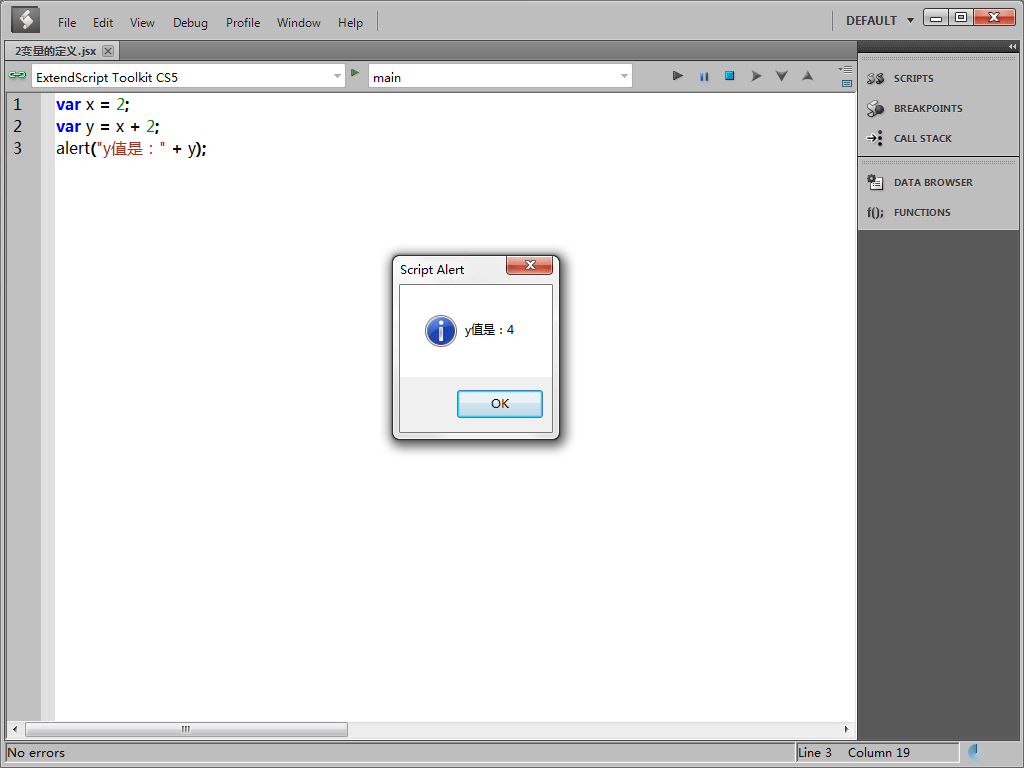Click the alert message y值是：4
The image size is (1024, 768).
point(489,330)
